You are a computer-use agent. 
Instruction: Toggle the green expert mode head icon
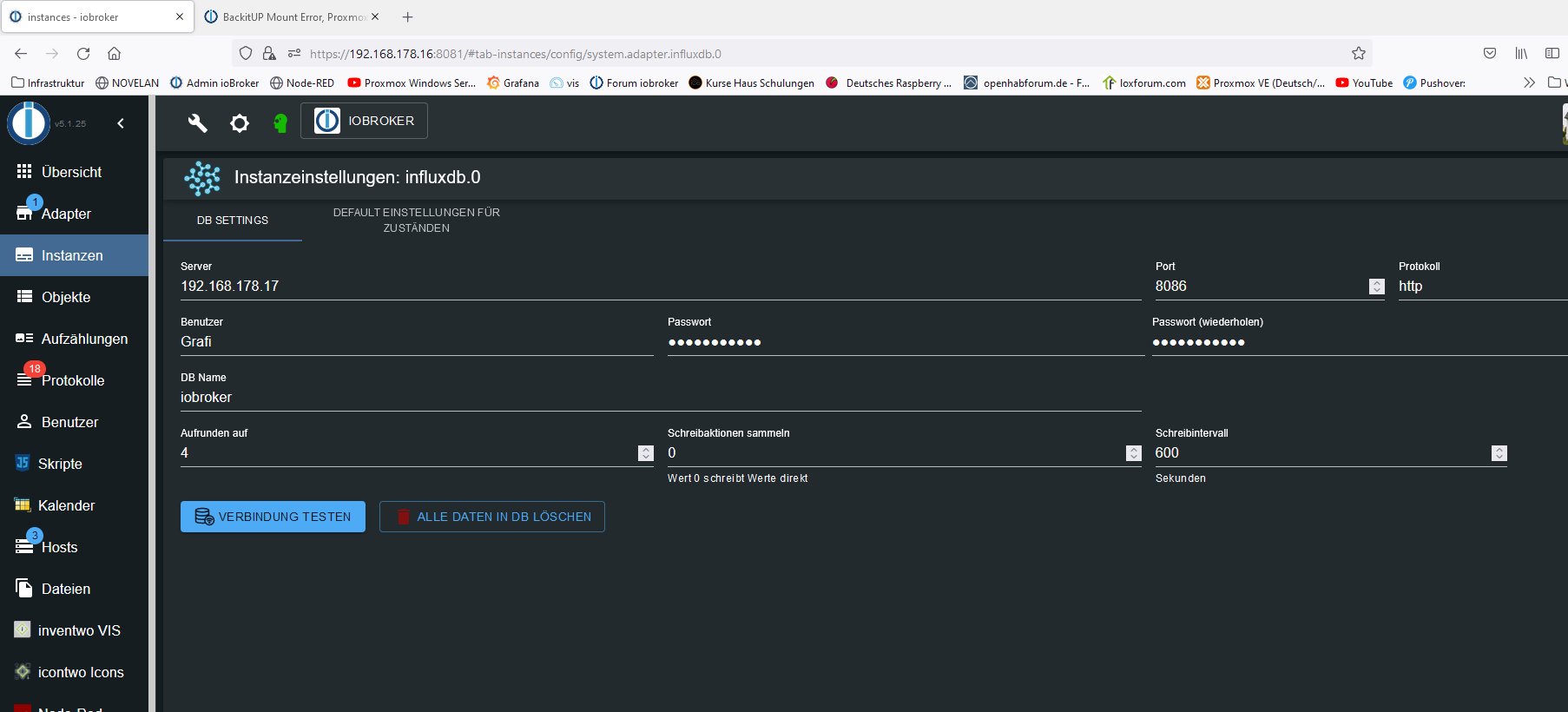pos(280,123)
